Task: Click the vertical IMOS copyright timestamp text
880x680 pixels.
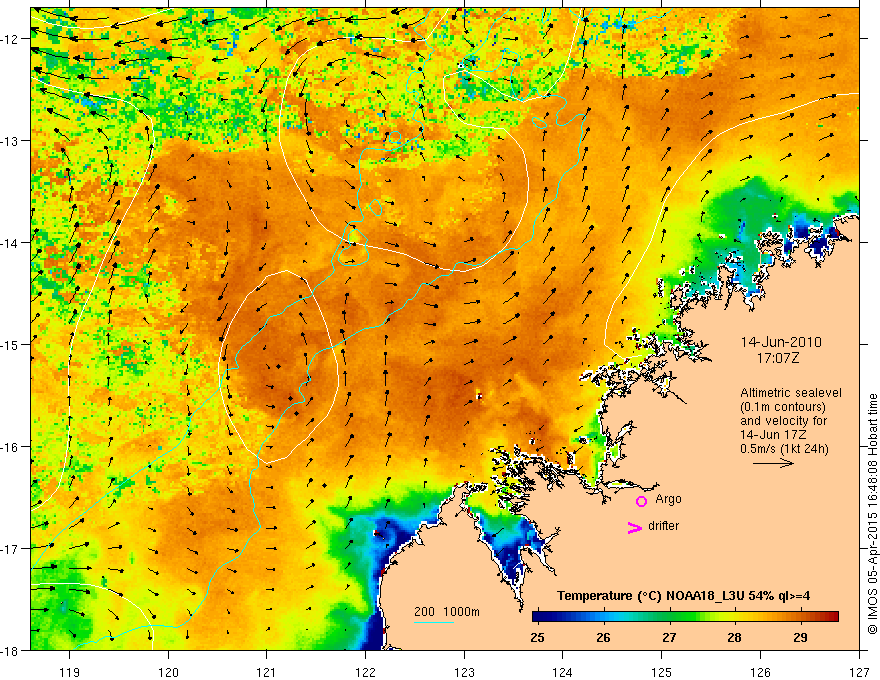Action: [872, 514]
